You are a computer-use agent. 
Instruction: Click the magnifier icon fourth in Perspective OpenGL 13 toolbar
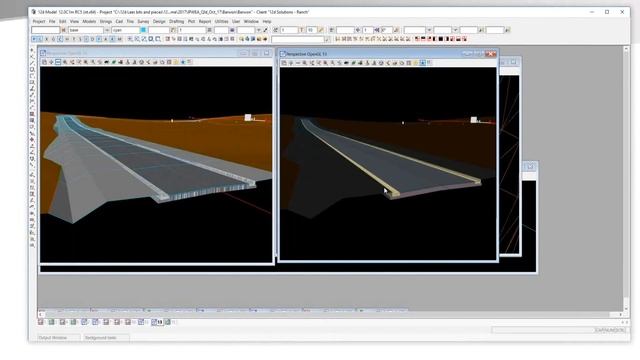pos(304,63)
